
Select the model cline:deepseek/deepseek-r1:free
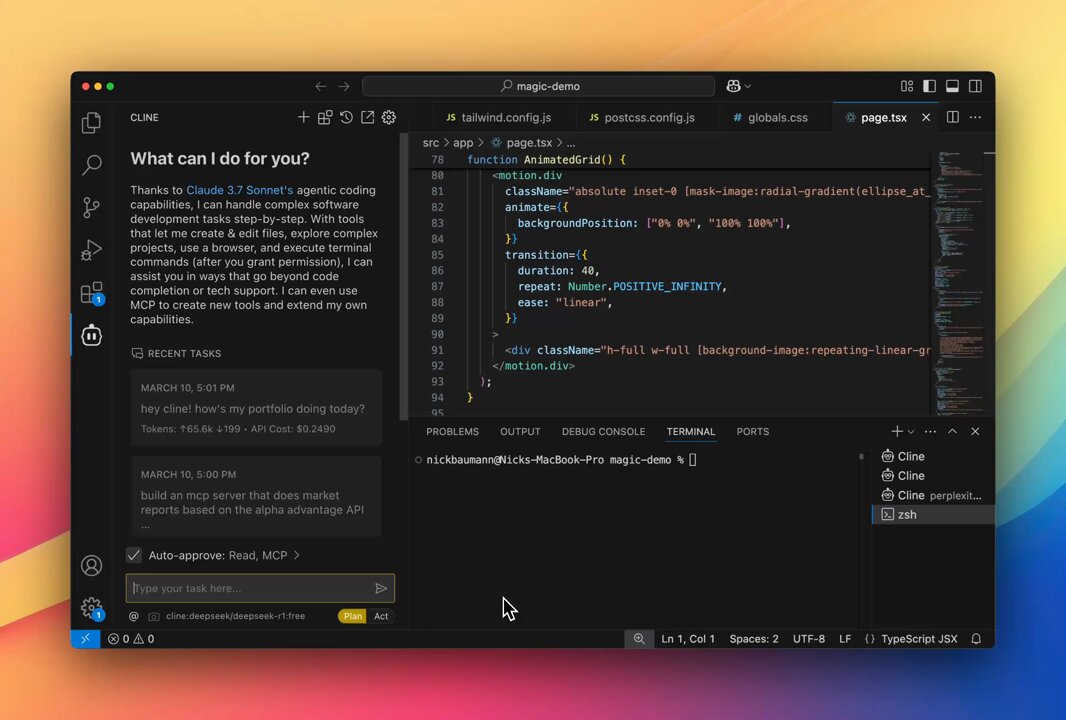(235, 617)
